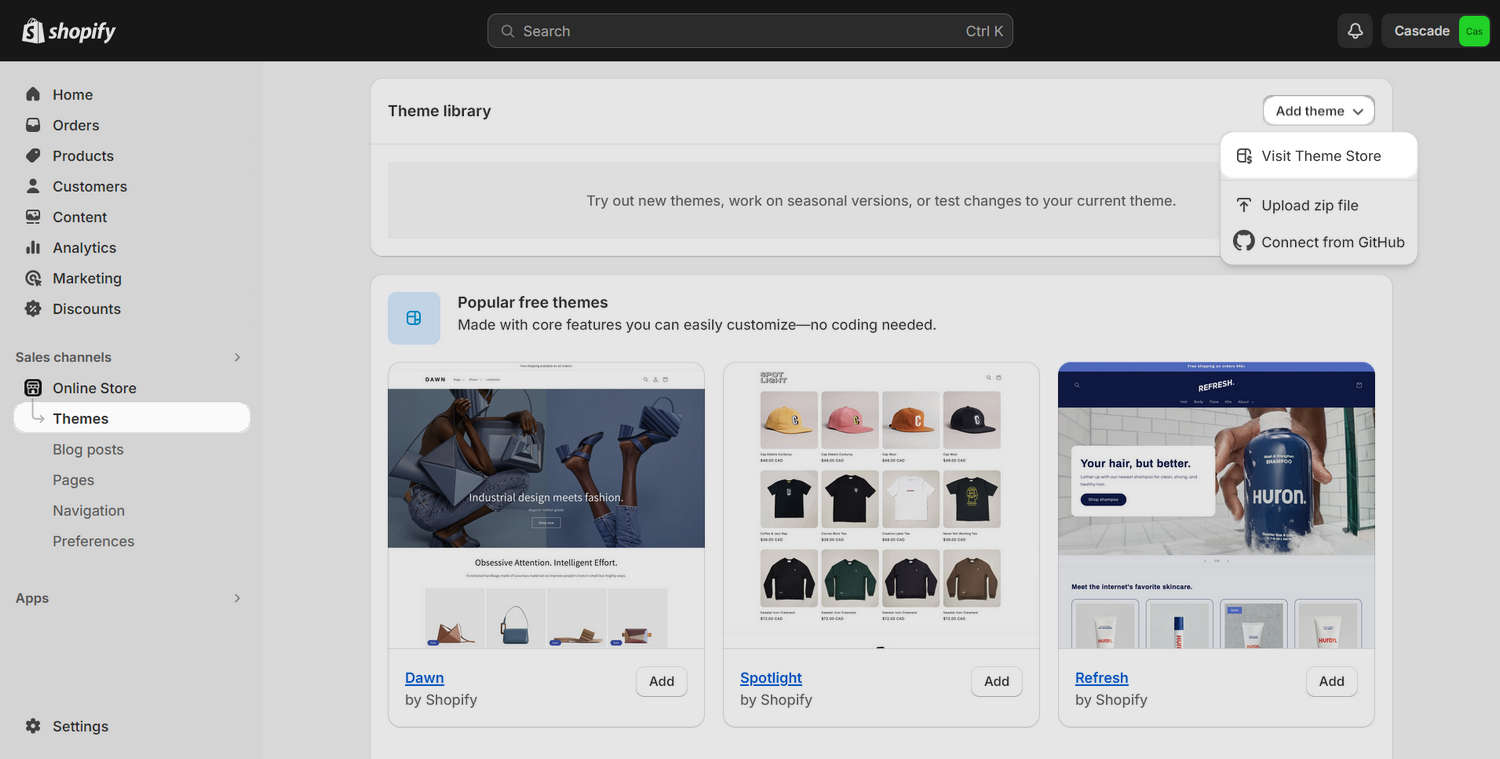
Task: Click the Customers person icon
Action: click(x=33, y=186)
